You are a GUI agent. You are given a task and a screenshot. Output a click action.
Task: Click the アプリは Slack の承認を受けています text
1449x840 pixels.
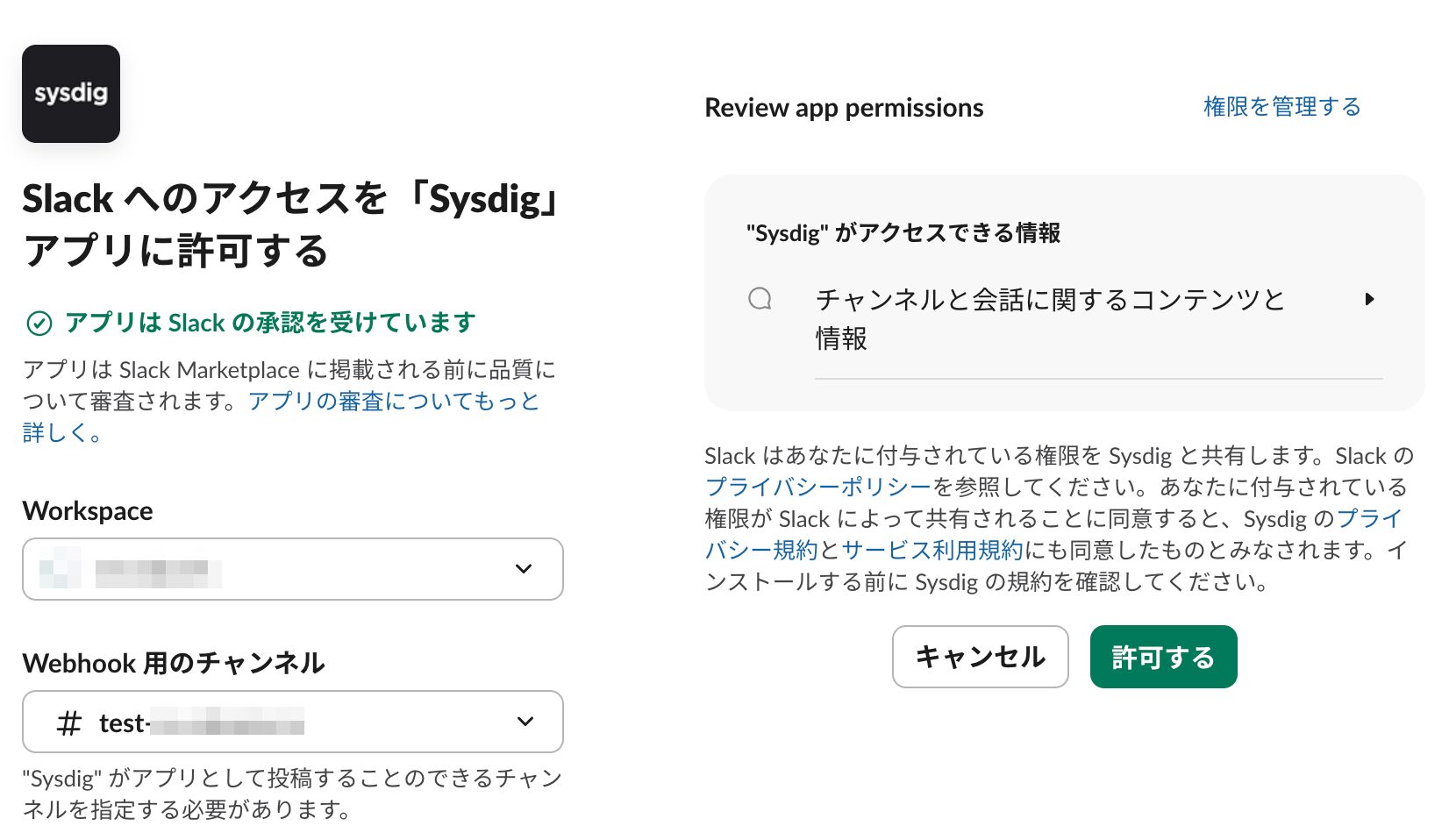pyautogui.click(x=270, y=323)
